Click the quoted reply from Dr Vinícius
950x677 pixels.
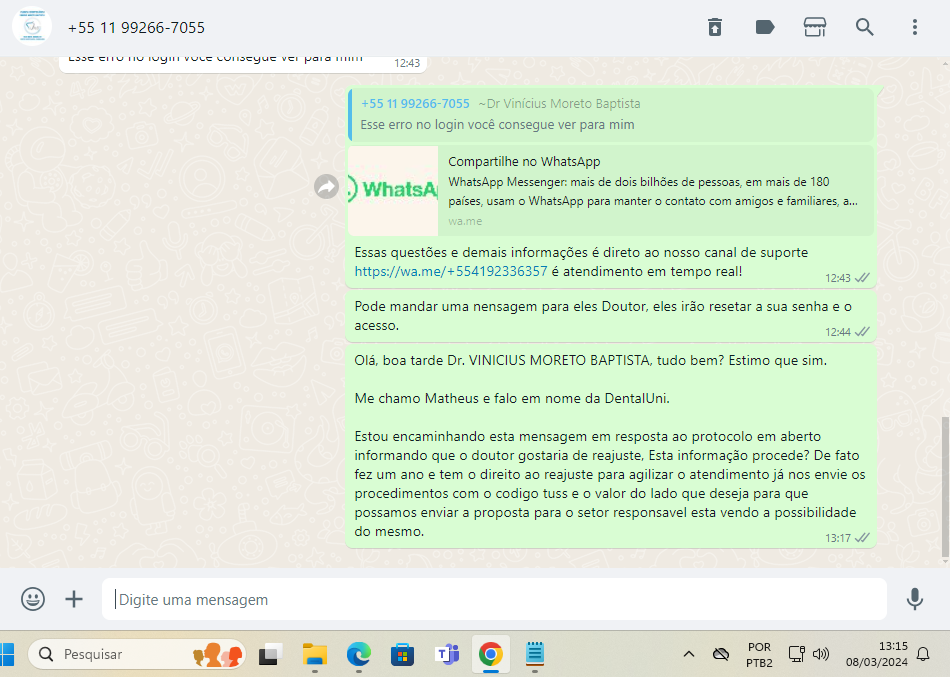(x=611, y=115)
